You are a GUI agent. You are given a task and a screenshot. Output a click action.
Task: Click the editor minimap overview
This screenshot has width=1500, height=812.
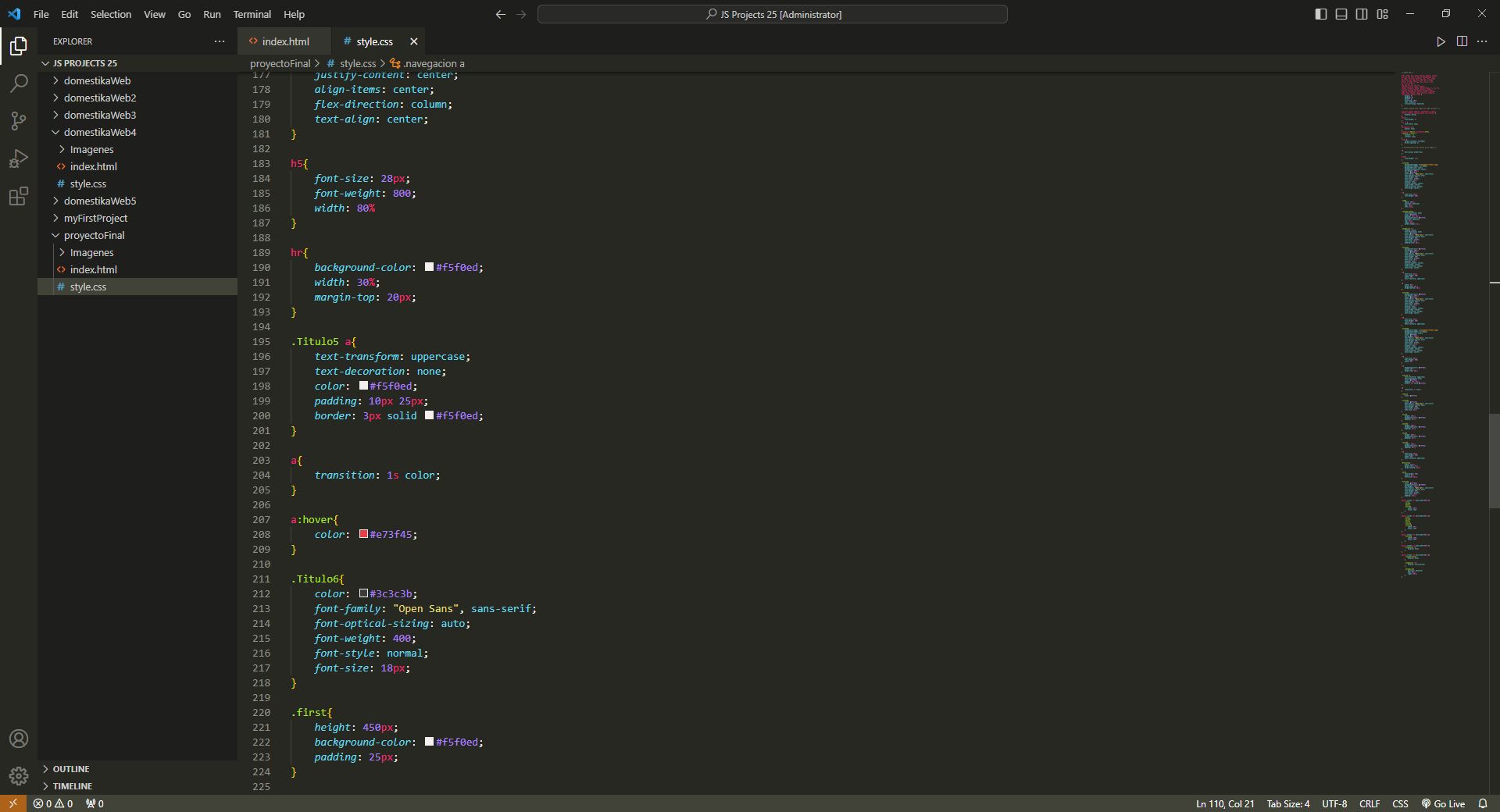(x=1441, y=324)
